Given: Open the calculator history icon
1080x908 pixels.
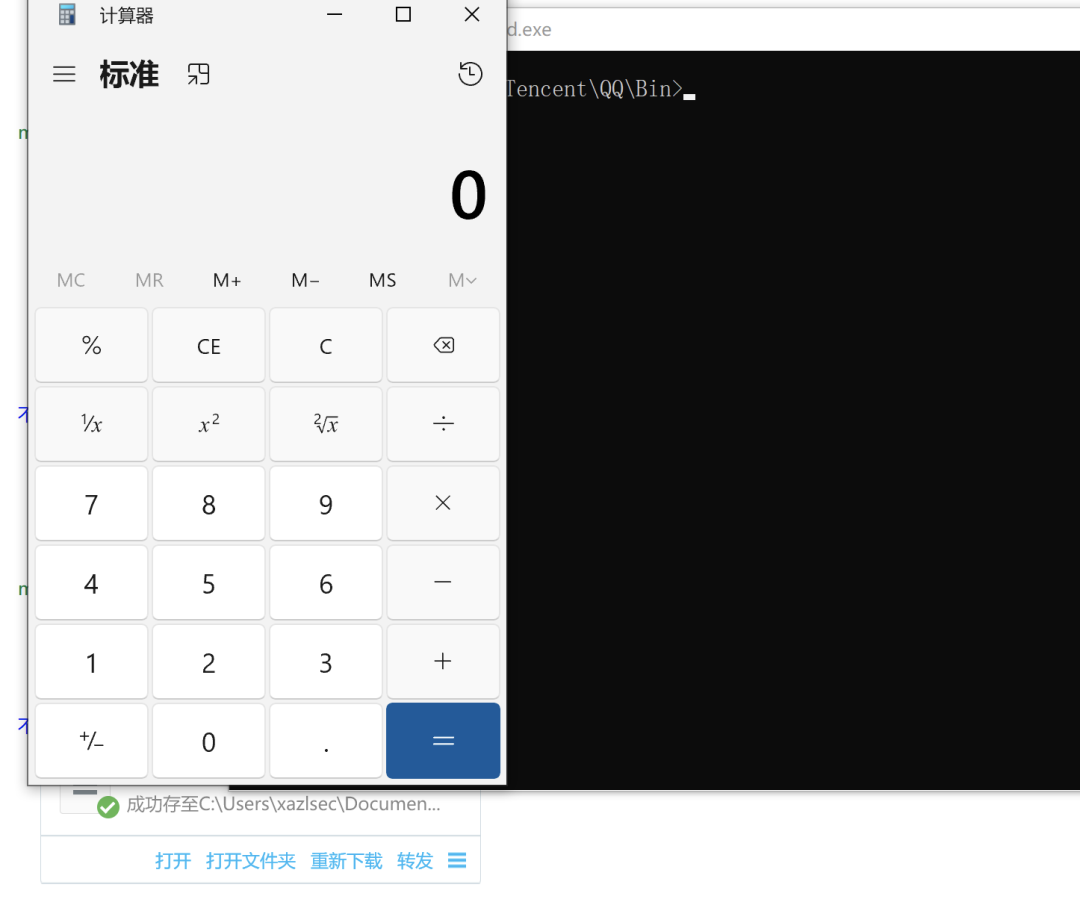Looking at the screenshot, I should coord(470,74).
